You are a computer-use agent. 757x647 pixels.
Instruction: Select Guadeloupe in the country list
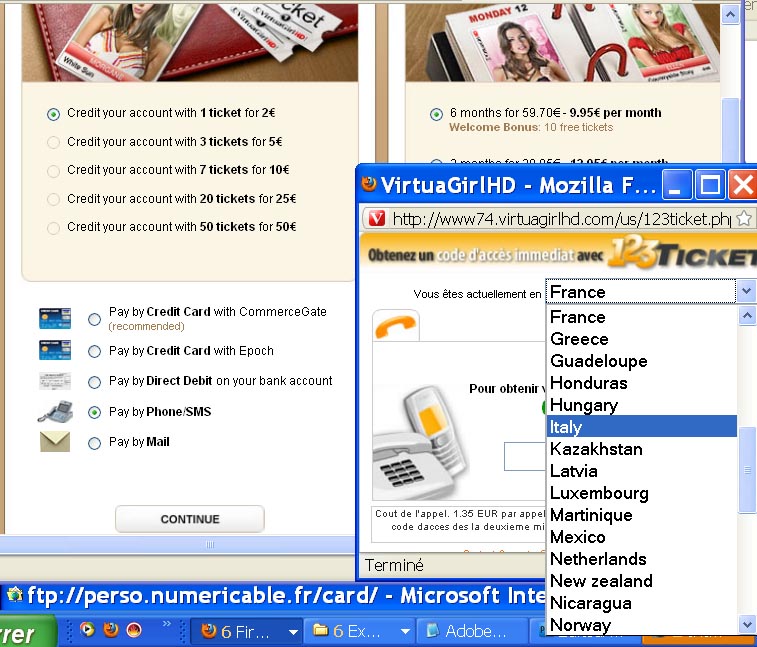point(642,361)
